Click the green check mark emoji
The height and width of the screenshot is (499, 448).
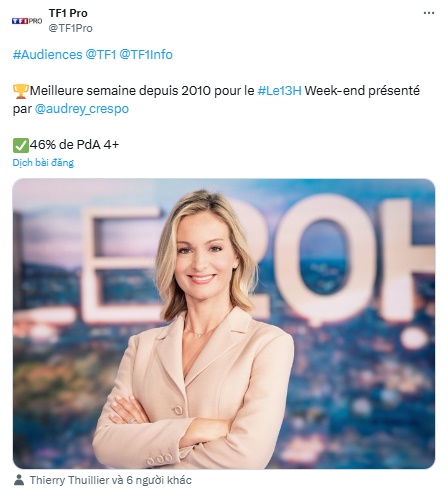pyautogui.click(x=21, y=145)
